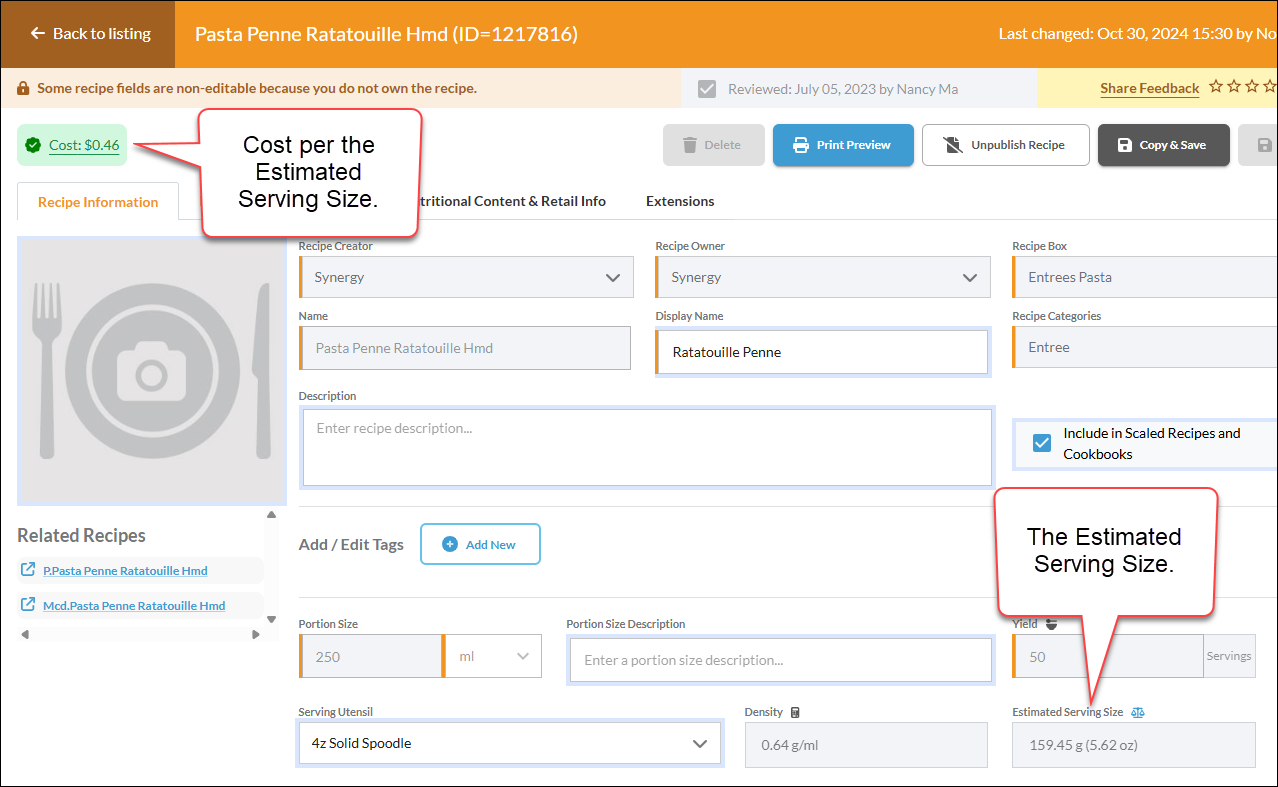
Task: Click the Yield bowl icon
Action: (x=1051, y=623)
